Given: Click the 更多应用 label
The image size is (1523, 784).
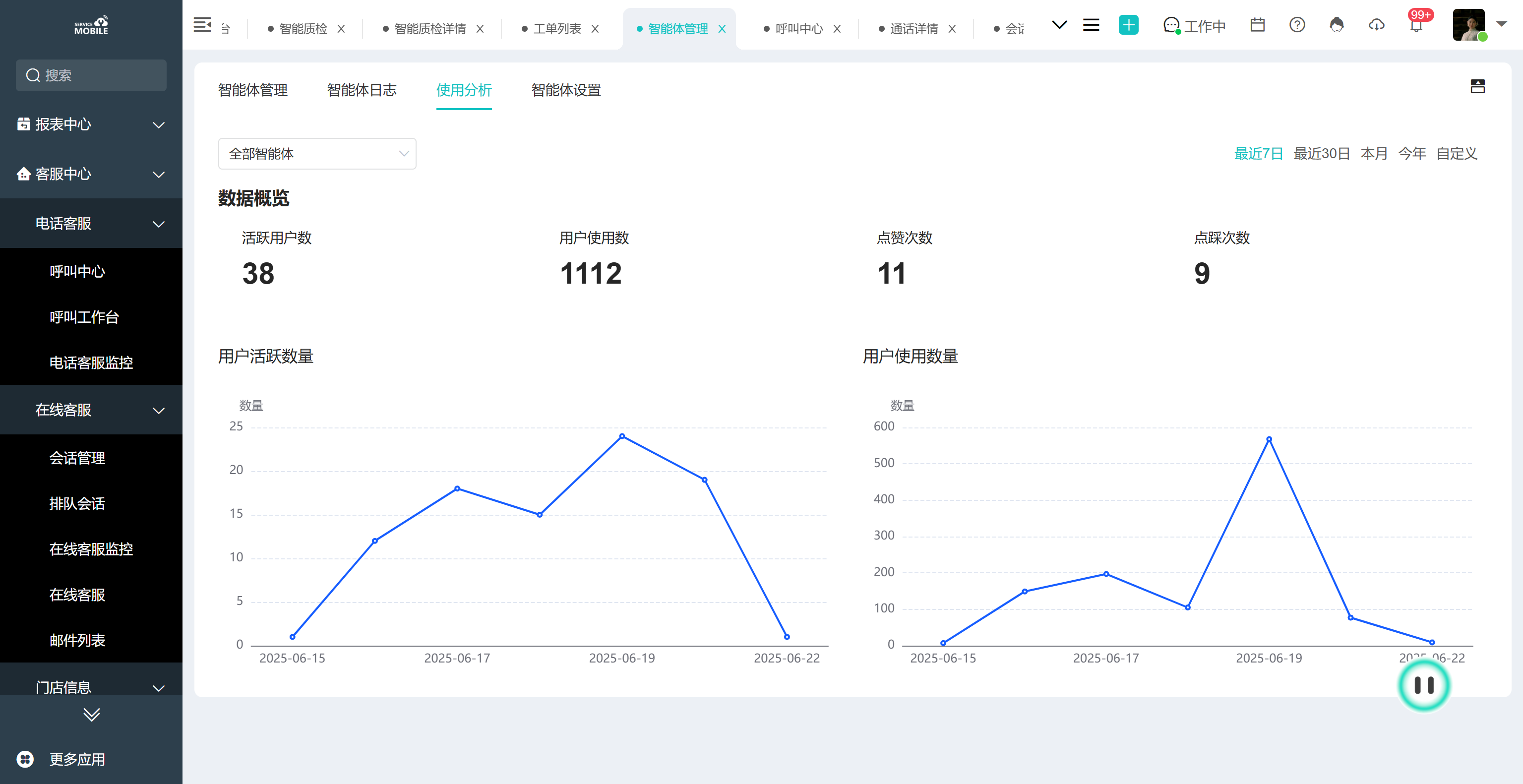Looking at the screenshot, I should [x=77, y=759].
